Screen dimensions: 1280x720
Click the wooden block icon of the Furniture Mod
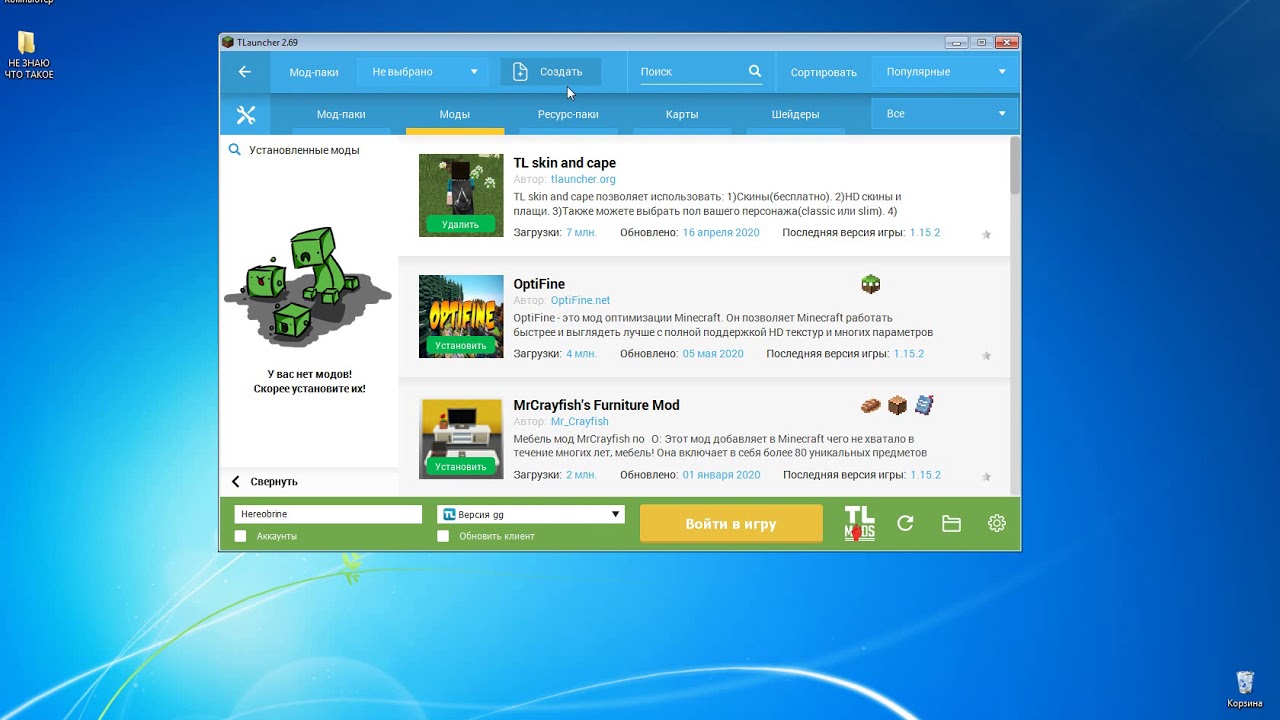pos(897,405)
